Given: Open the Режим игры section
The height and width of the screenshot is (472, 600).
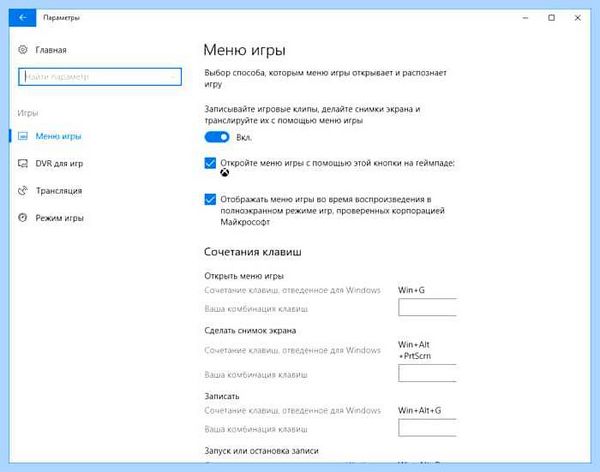Looking at the screenshot, I should pos(59,218).
